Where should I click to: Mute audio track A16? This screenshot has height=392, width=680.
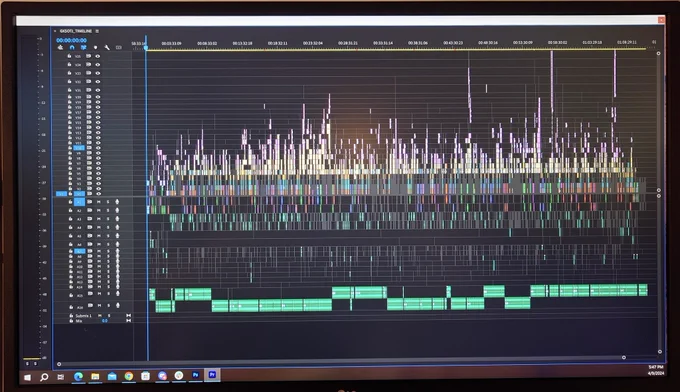pos(99,306)
